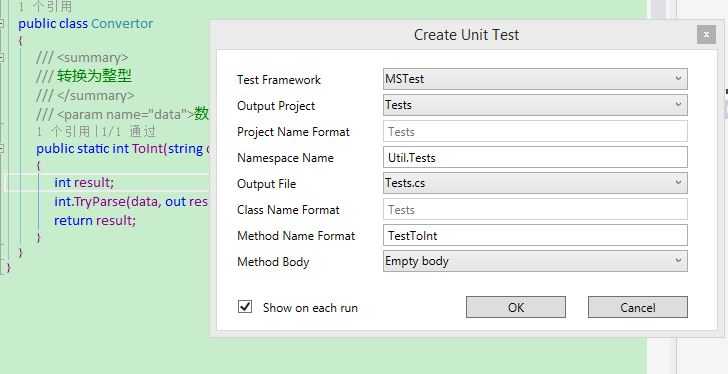This screenshot has height=374, width=728.
Task: Click the Convertor class name in code
Action: click(122, 23)
